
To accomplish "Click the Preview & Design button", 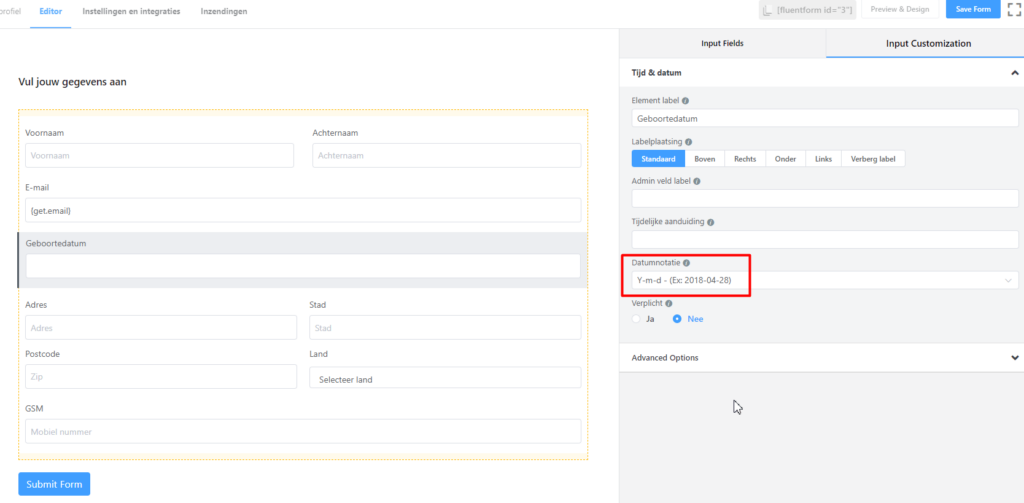I will [x=900, y=10].
